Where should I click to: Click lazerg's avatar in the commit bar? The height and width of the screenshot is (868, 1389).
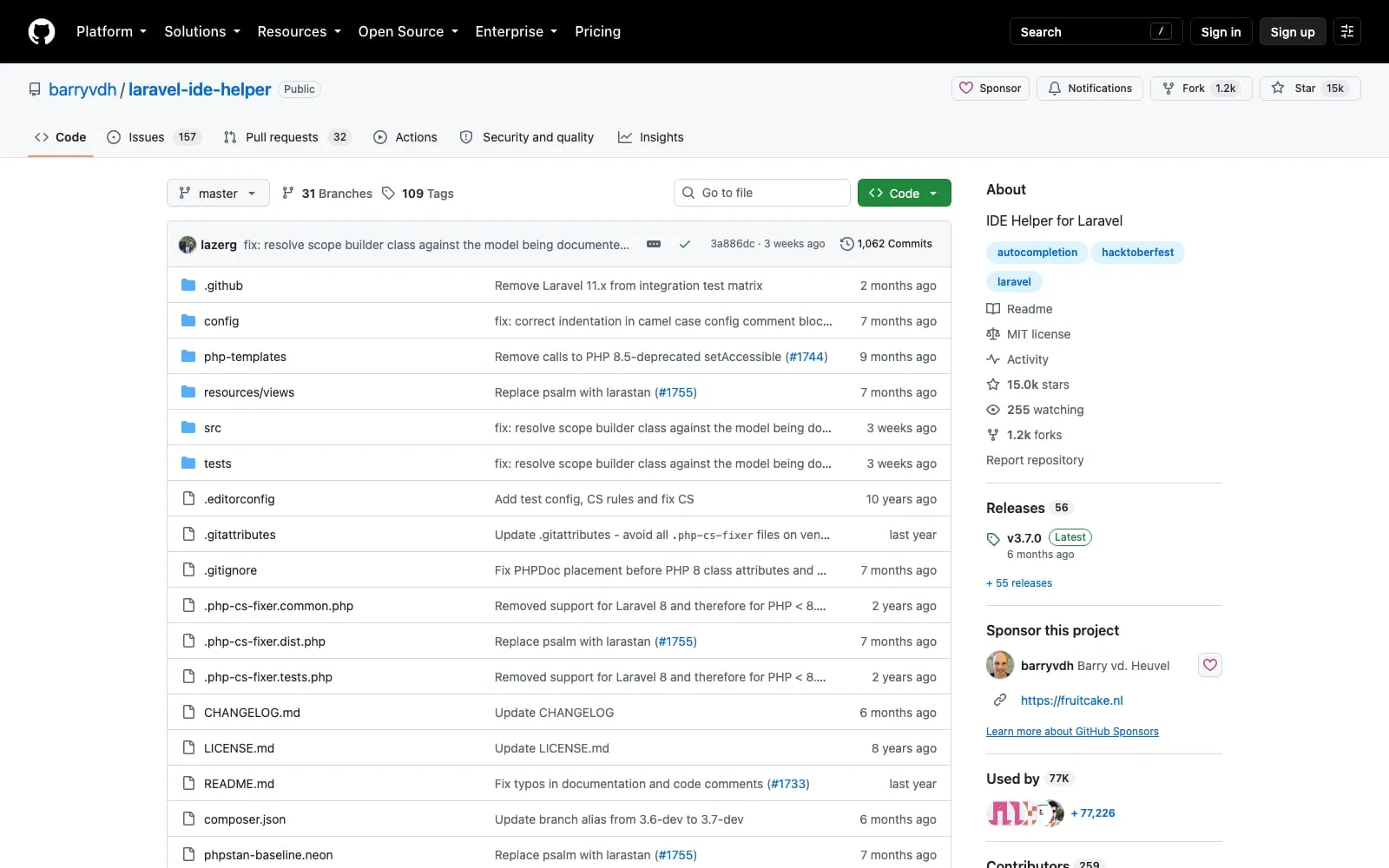[188, 245]
